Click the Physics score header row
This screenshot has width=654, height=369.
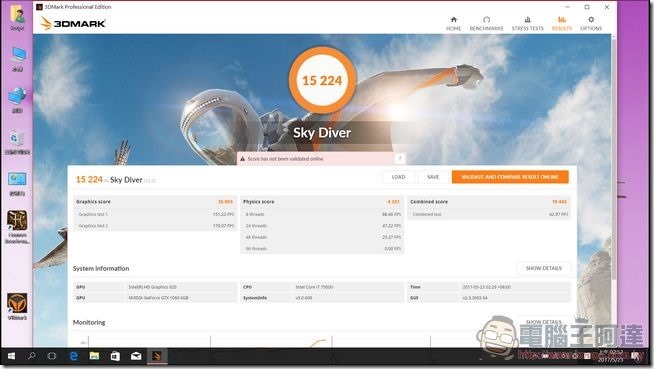pos(322,201)
